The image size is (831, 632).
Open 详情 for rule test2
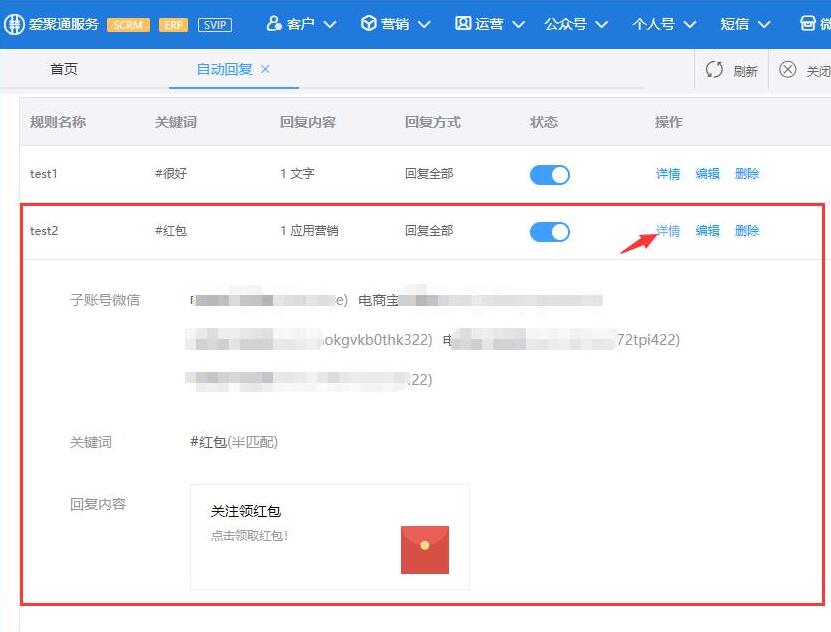click(667, 231)
